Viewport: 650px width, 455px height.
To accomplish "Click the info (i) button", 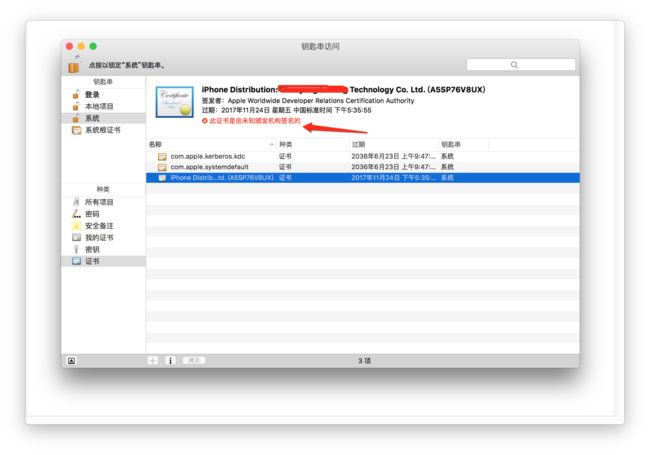I will (x=170, y=361).
